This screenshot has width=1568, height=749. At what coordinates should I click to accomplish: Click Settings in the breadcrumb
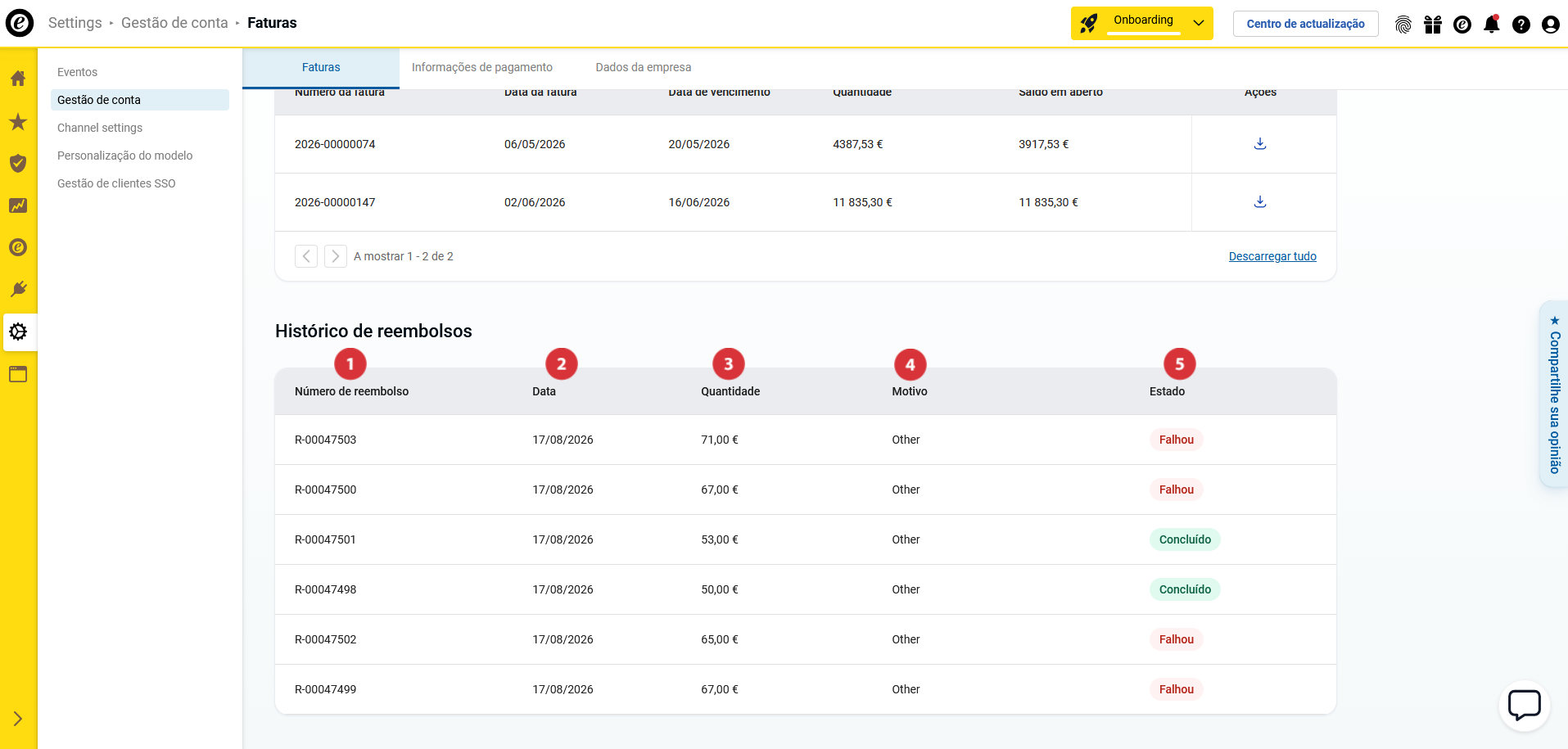coord(75,23)
